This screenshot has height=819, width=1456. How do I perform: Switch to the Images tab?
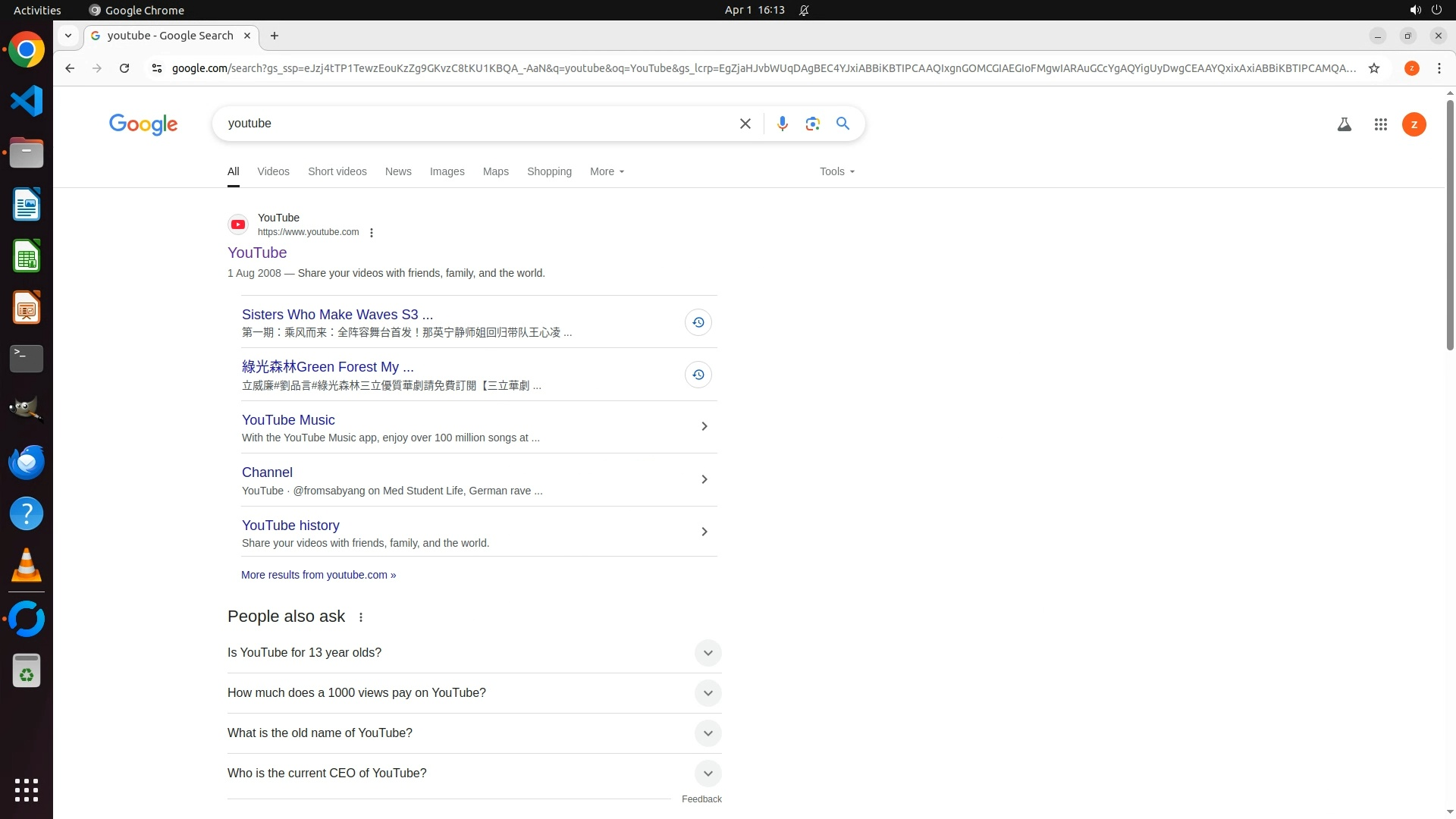point(447,171)
